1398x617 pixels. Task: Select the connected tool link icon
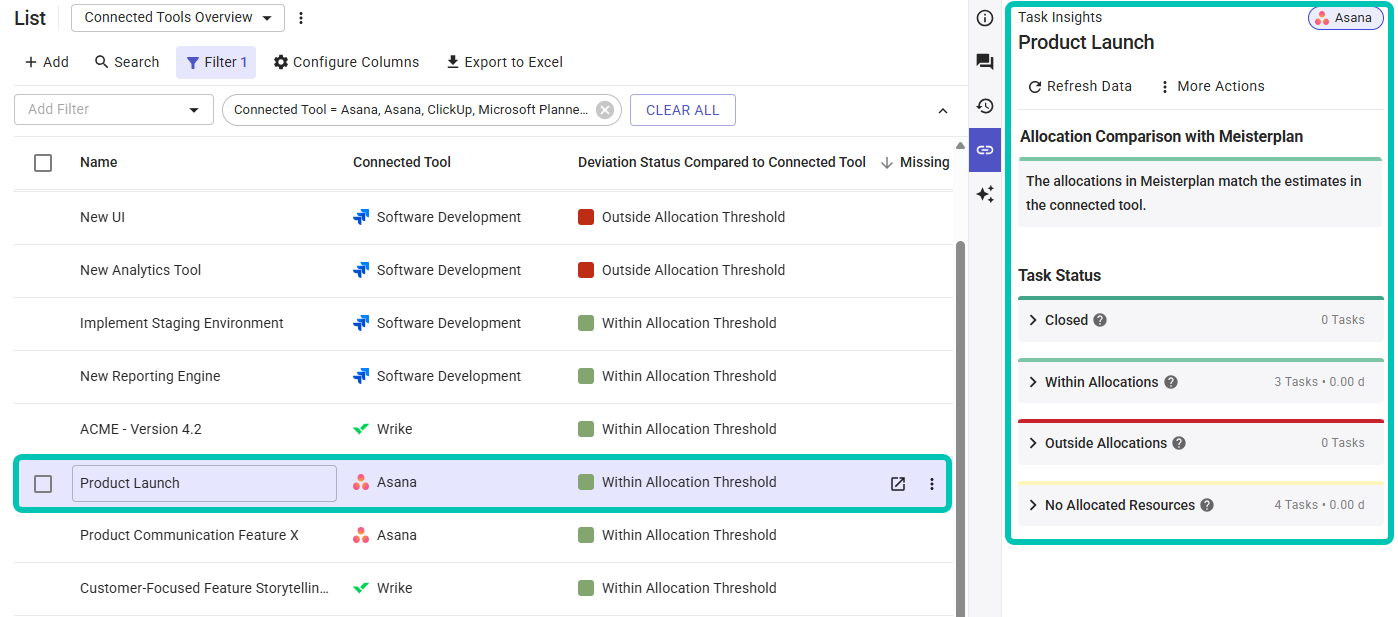985,150
